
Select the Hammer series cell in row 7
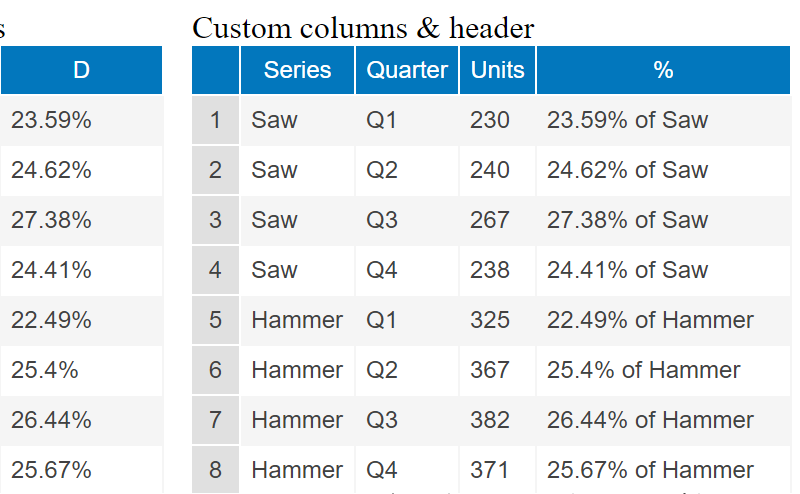297,420
